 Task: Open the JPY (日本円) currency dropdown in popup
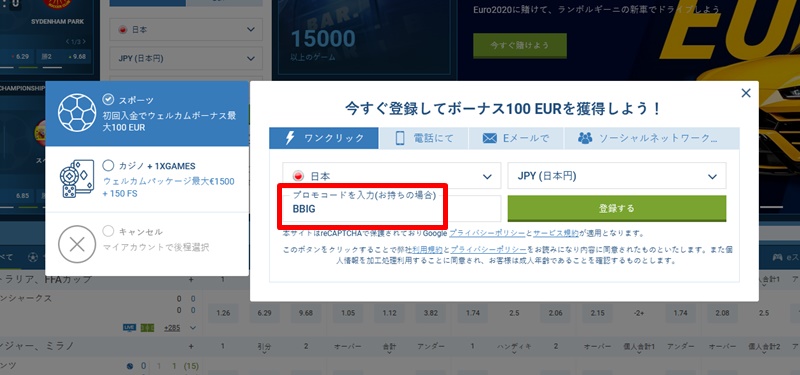[x=617, y=176]
